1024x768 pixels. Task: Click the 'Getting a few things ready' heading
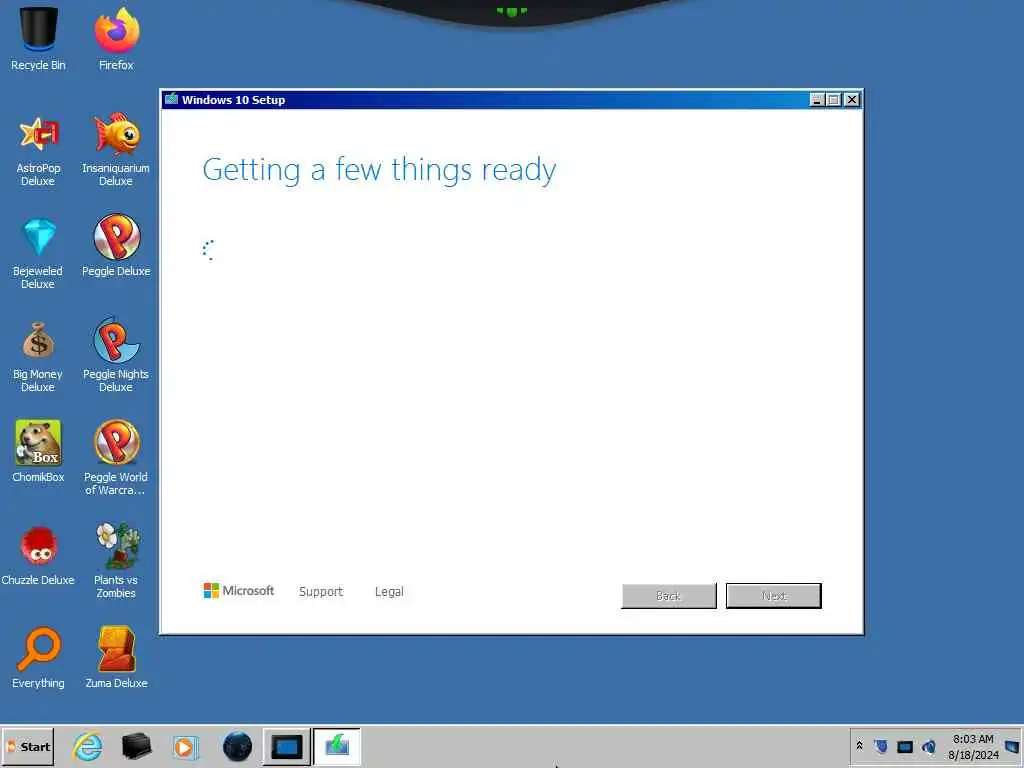click(x=379, y=170)
